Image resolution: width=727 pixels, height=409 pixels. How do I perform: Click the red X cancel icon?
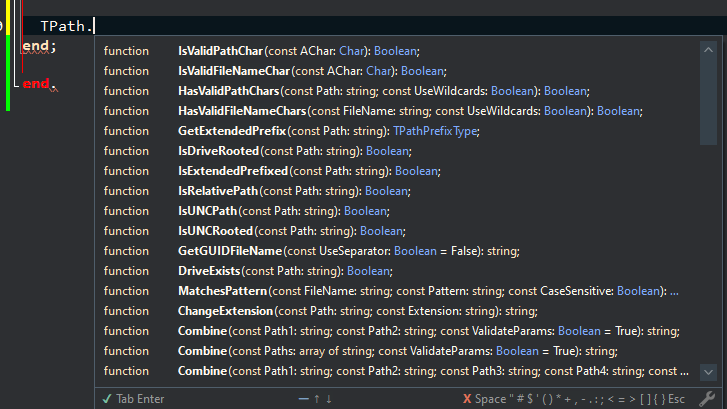(x=467, y=399)
